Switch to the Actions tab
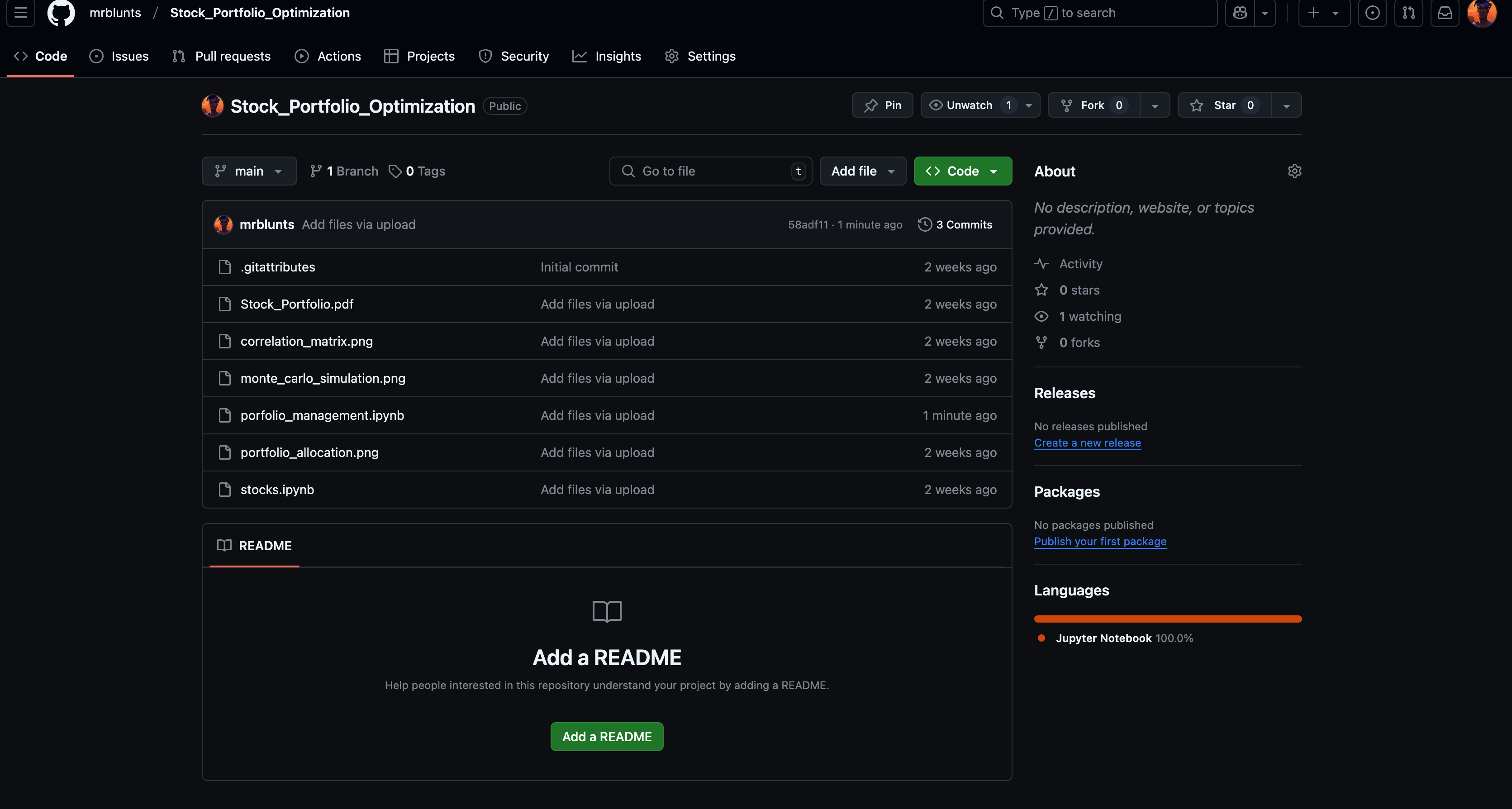 click(x=328, y=57)
